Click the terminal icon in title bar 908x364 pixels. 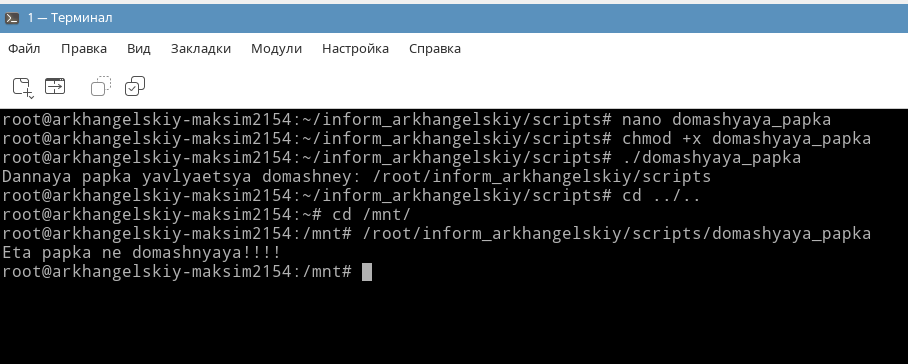(x=12, y=19)
